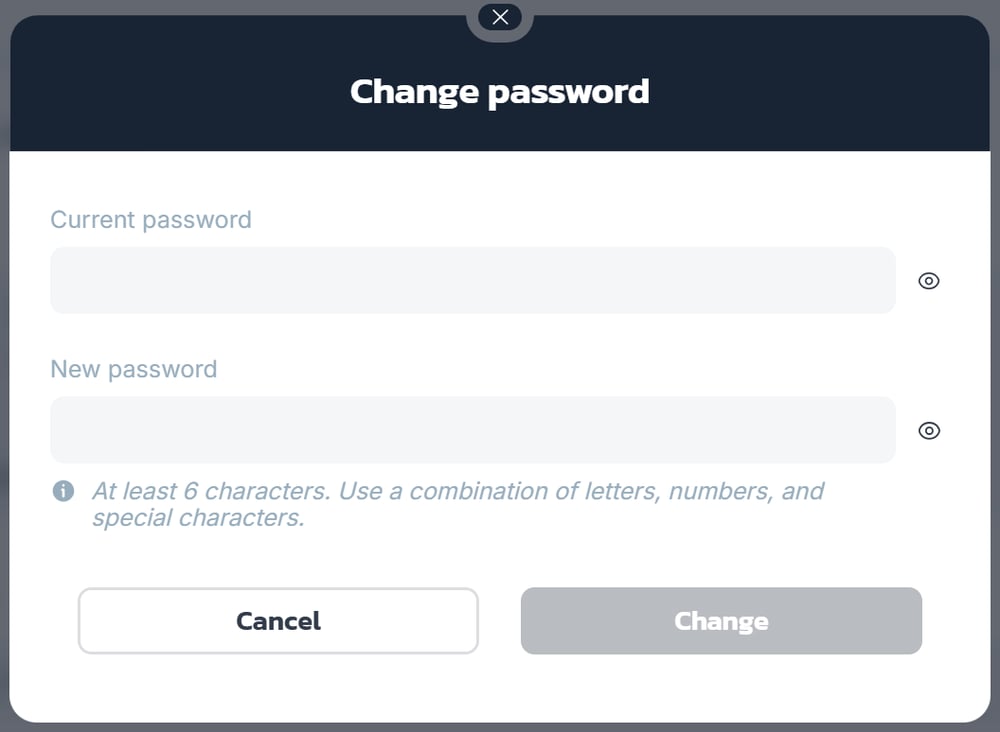The image size is (1000, 732).
Task: Click the X icon above the header
Action: click(x=500, y=17)
